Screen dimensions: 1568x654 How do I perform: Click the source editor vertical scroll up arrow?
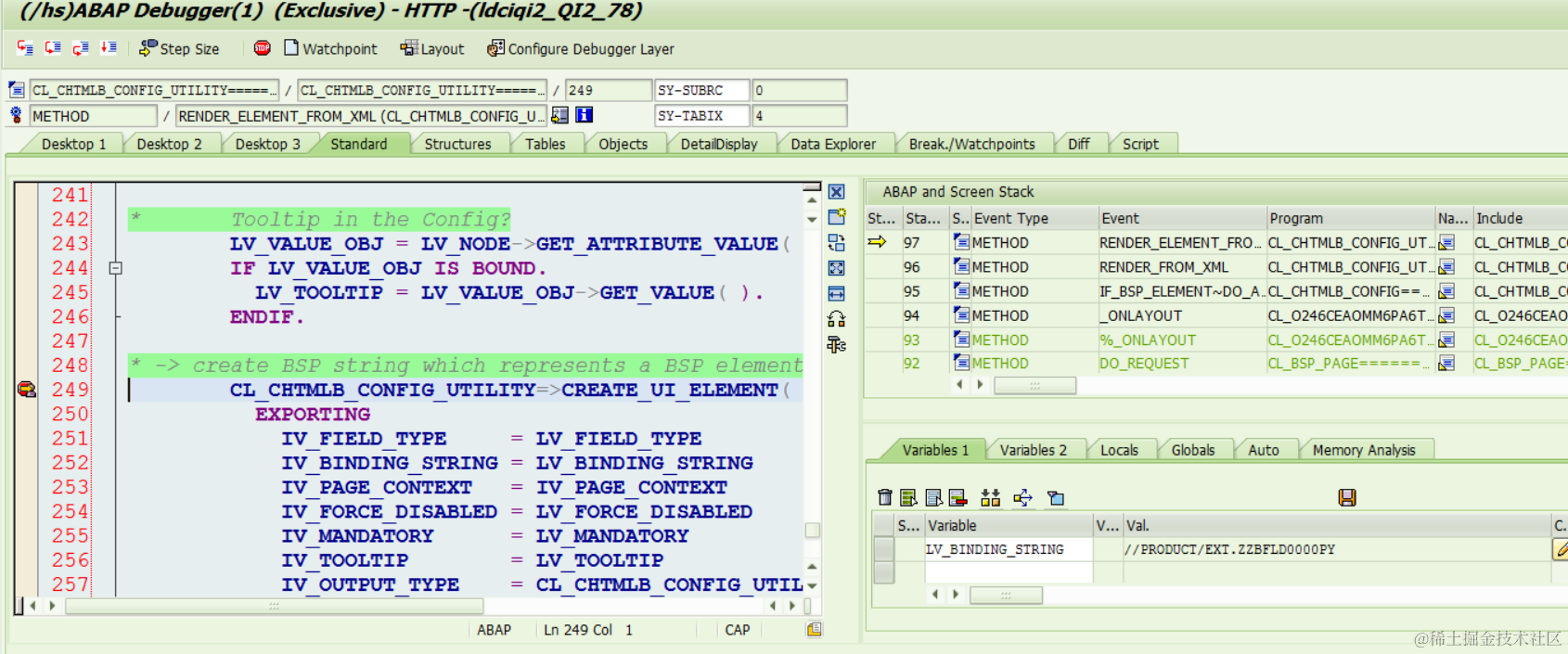pos(812,199)
